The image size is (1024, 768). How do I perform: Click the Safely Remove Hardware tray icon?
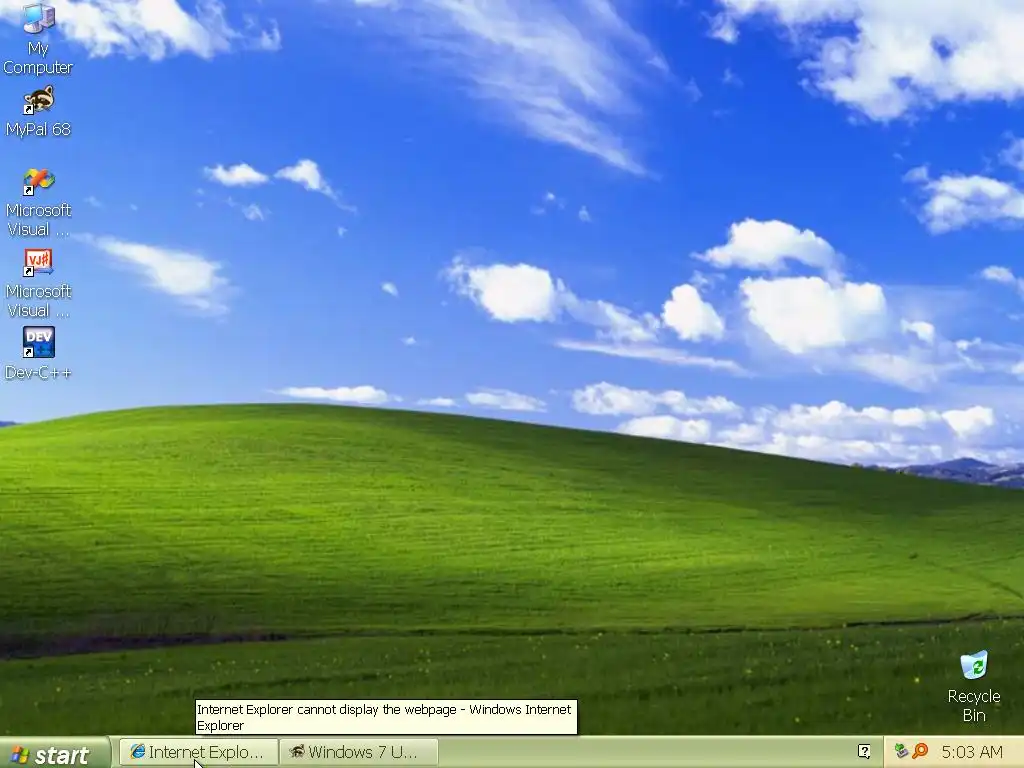pos(902,751)
